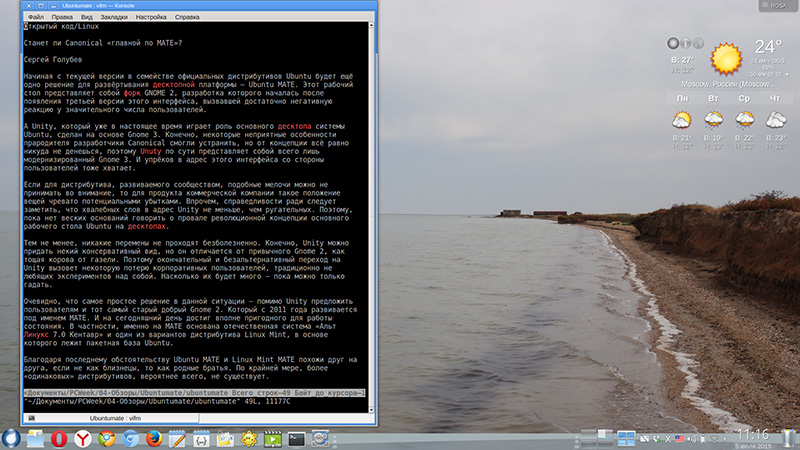Click the Пн day header in forecast
Image resolution: width=800 pixels, height=450 pixels.
(x=682, y=98)
